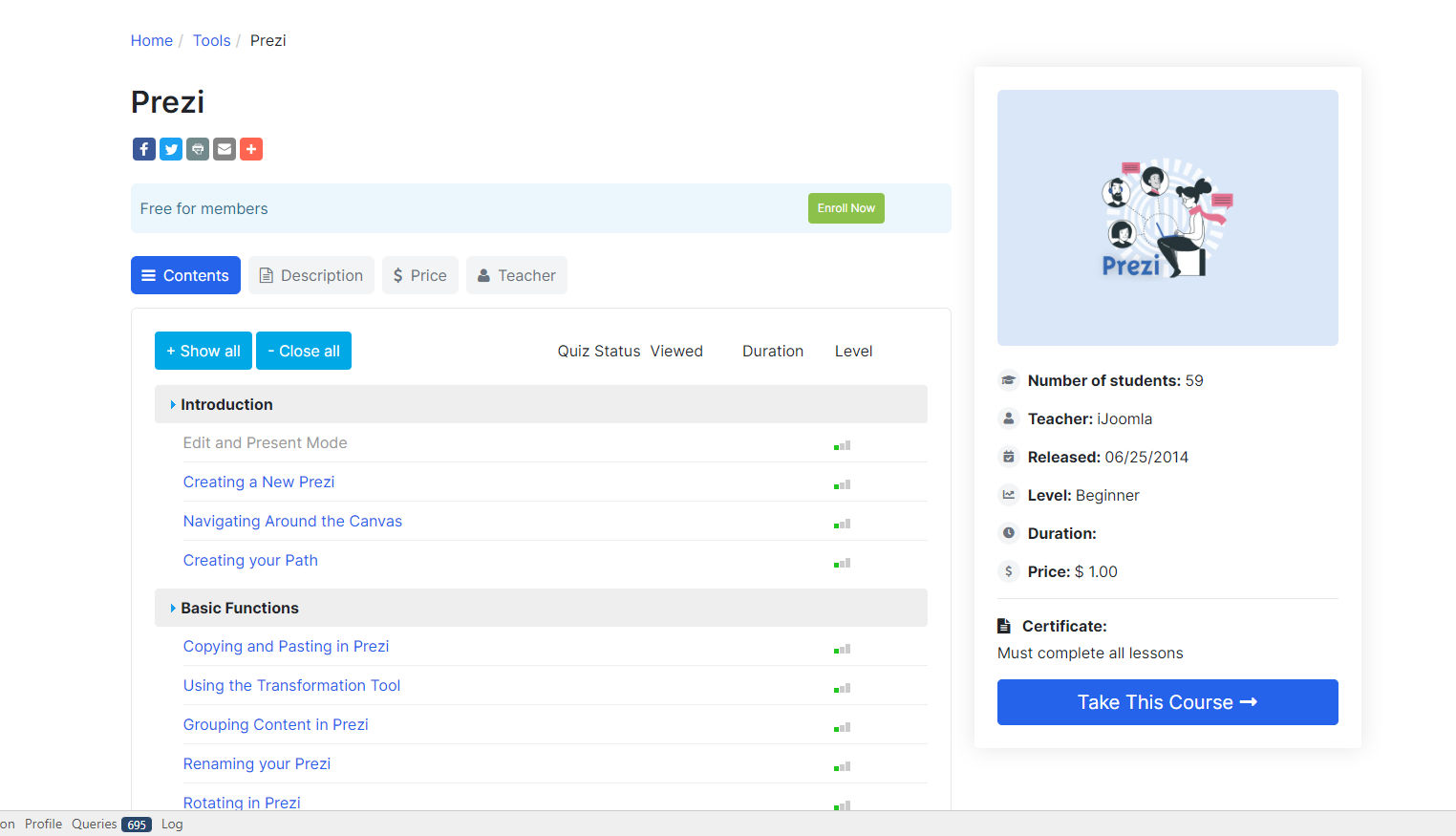Click the Duration column header
The height and width of the screenshot is (836, 1456).
pos(773,351)
